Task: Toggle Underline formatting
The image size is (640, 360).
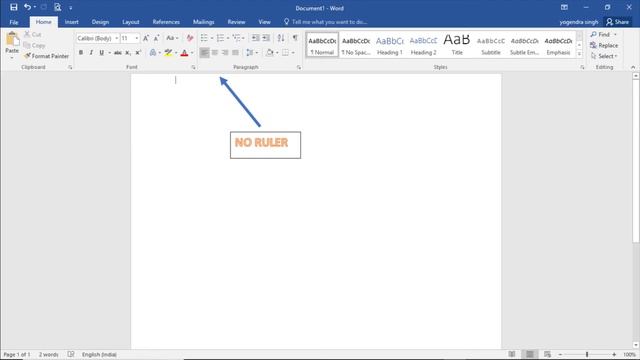Action: click(x=101, y=53)
